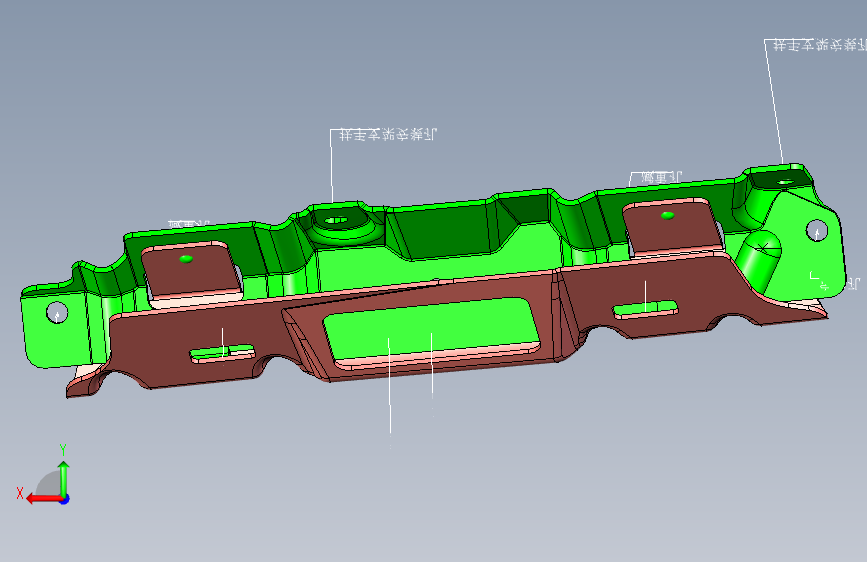The image size is (867, 562).
Task: Click the green Y axis arrow of the triad
Action: (x=64, y=478)
